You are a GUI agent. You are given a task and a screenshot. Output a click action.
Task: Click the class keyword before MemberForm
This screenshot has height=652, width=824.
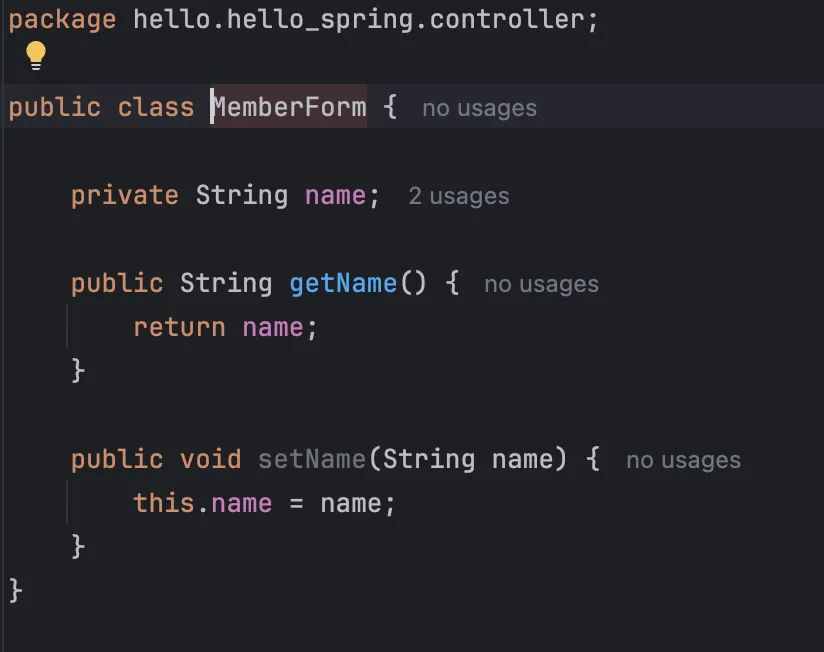click(x=155, y=107)
